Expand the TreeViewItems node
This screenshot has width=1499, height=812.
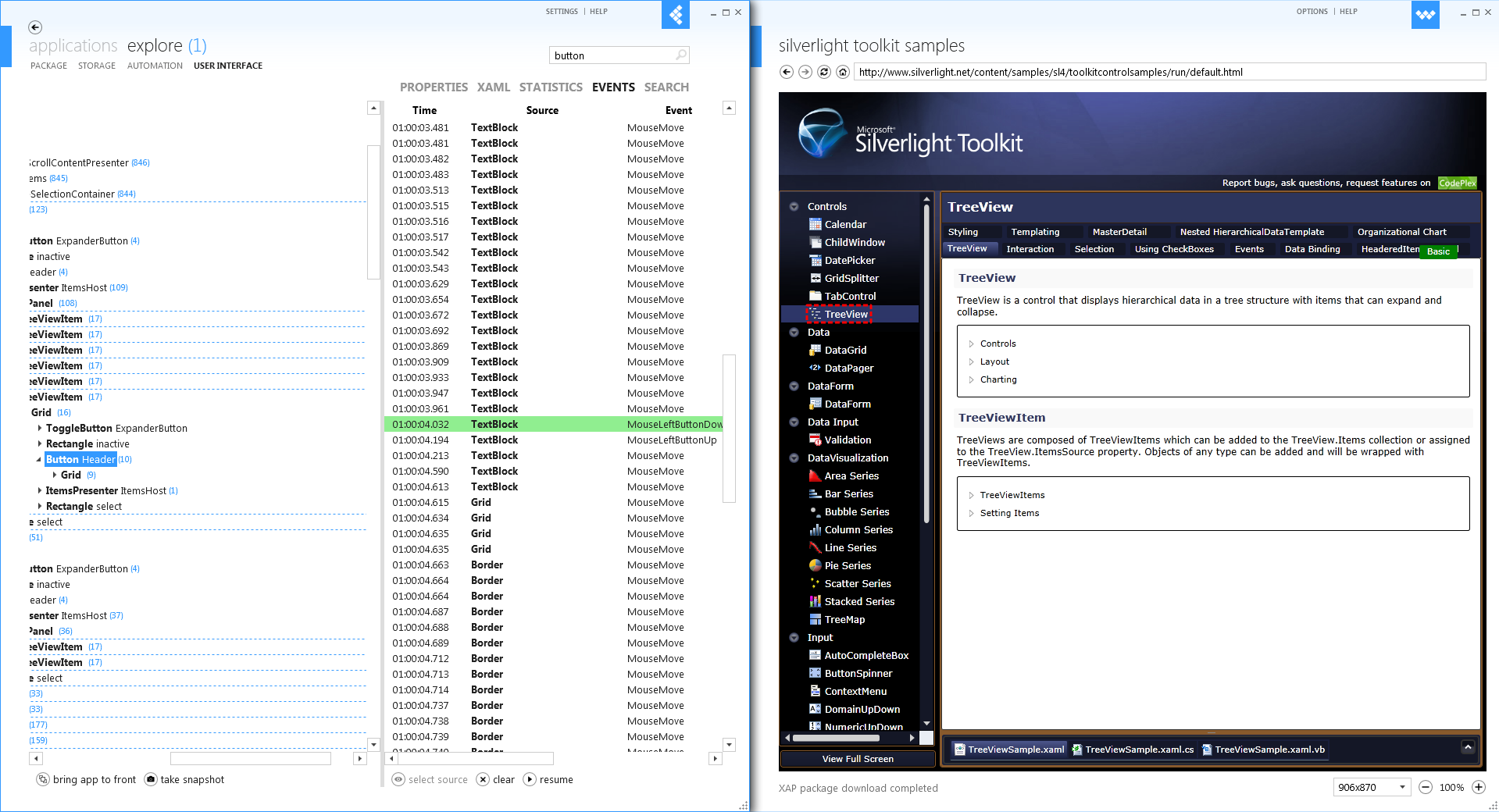pyautogui.click(x=972, y=495)
